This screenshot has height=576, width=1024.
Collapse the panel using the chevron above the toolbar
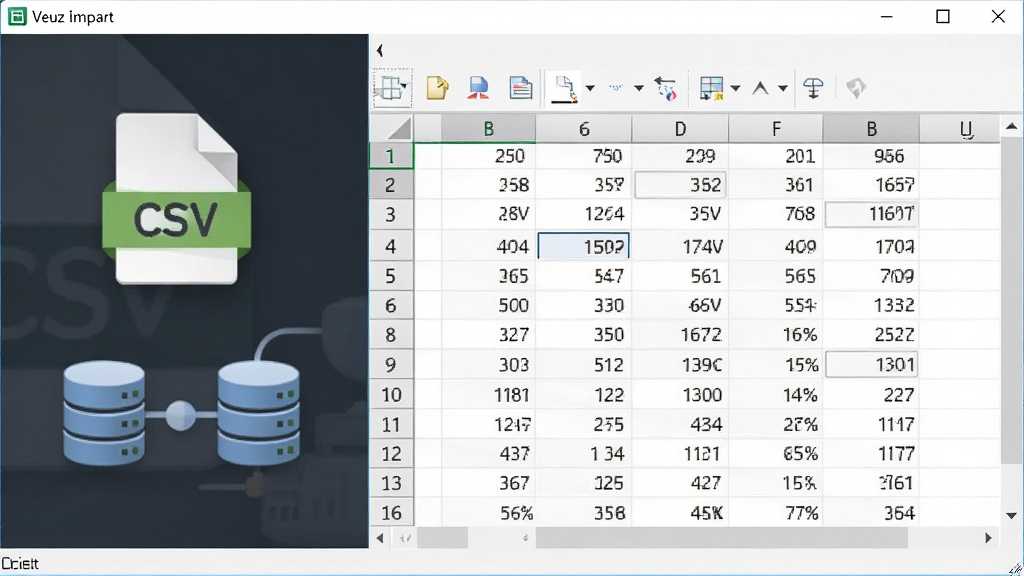(x=380, y=50)
